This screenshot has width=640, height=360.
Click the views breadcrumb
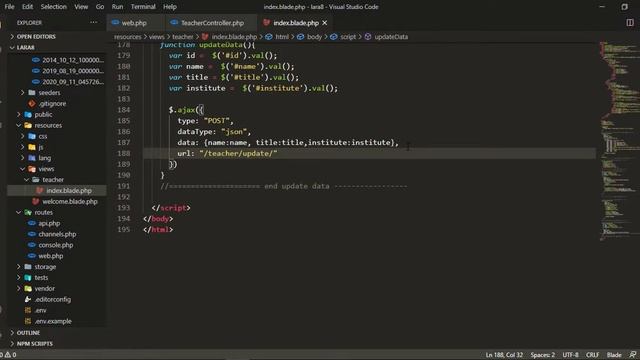[156, 37]
